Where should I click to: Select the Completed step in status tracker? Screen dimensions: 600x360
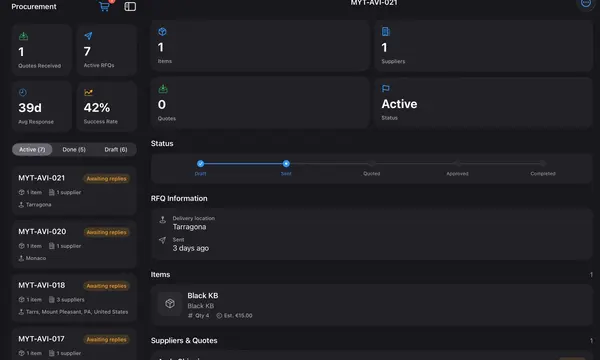[543, 164]
